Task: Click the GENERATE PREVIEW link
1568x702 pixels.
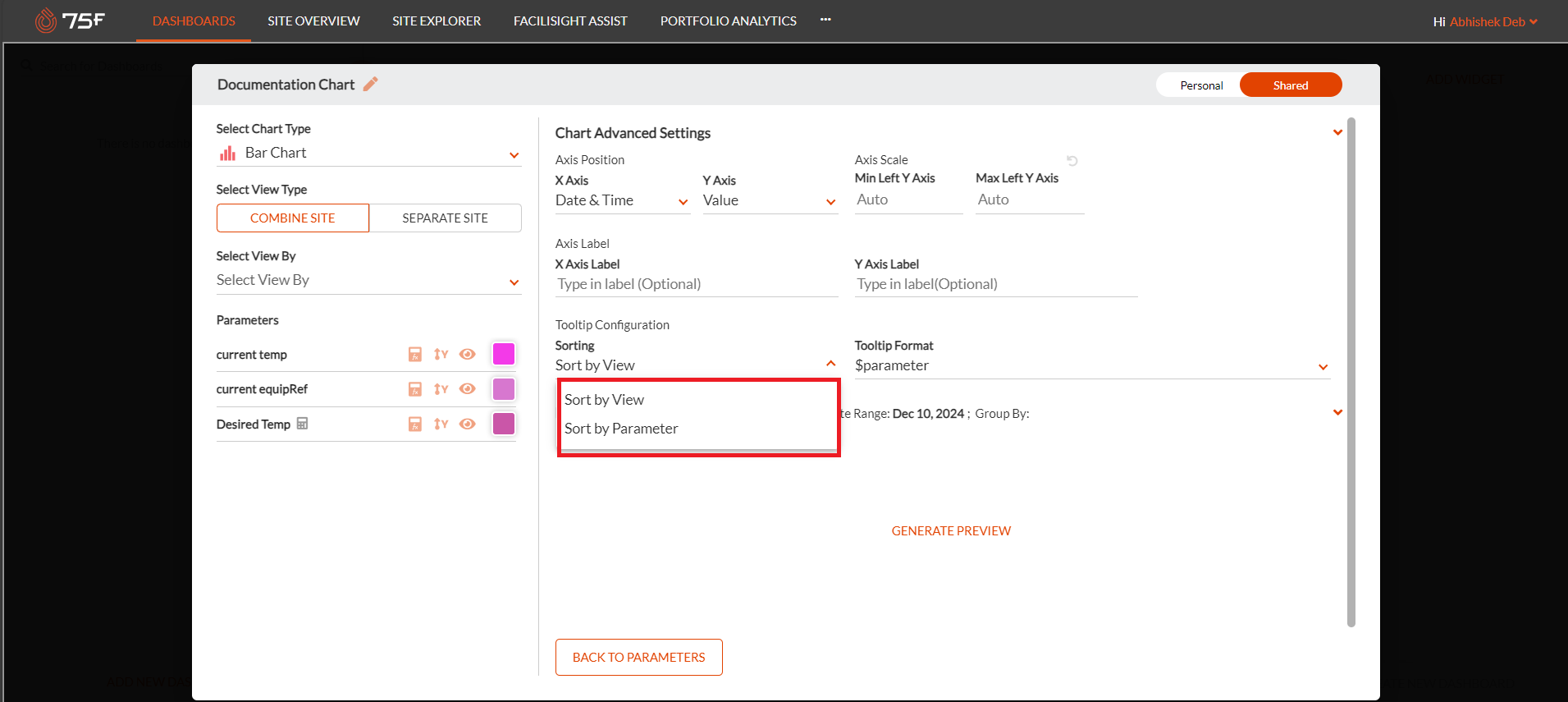Action: point(951,531)
